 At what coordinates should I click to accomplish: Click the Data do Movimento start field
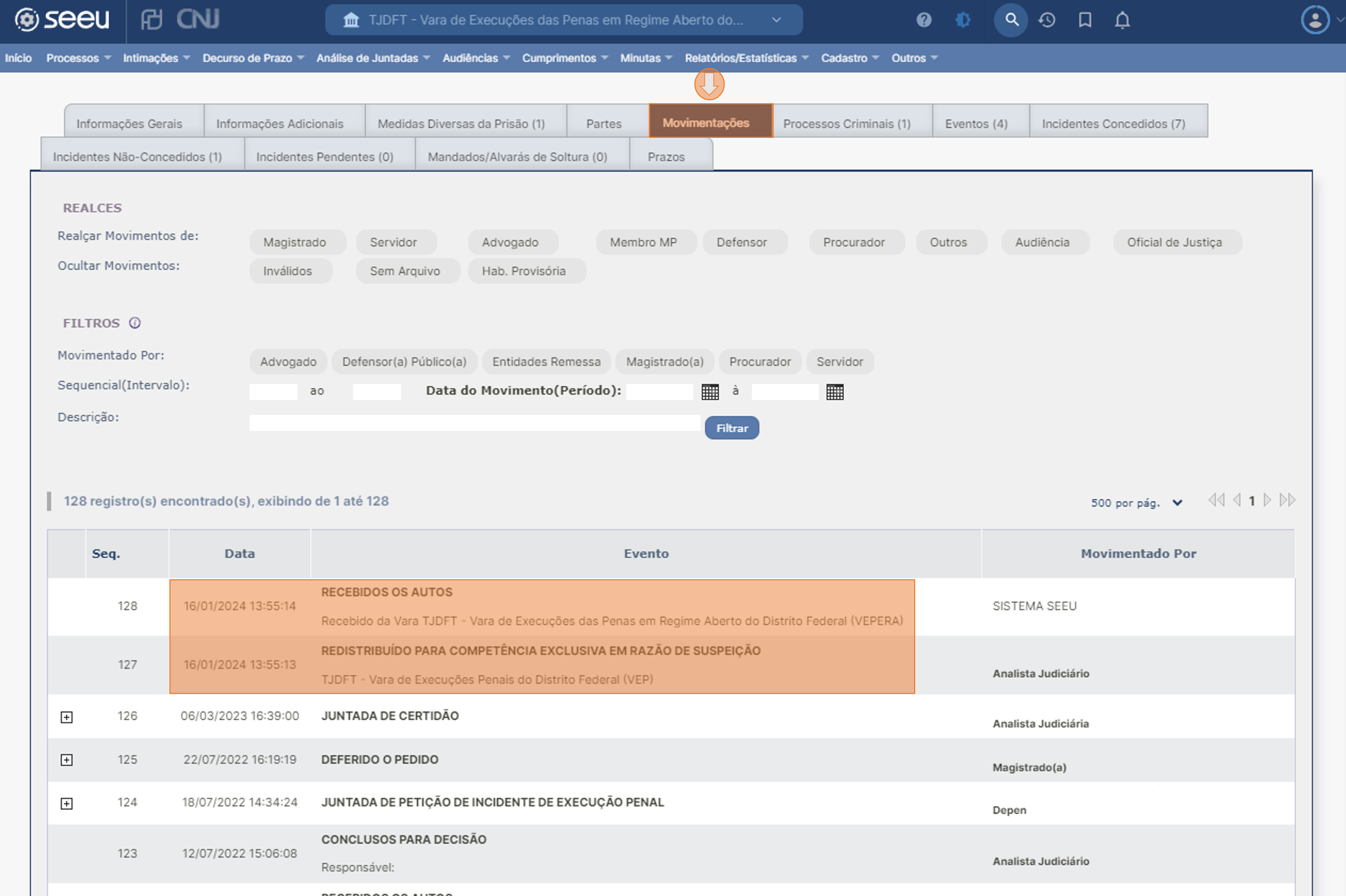660,392
